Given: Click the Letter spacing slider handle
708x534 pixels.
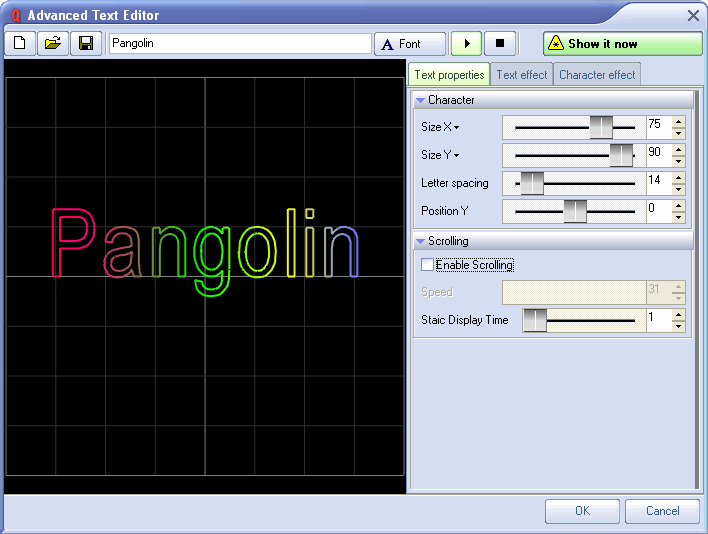Looking at the screenshot, I should pos(532,183).
